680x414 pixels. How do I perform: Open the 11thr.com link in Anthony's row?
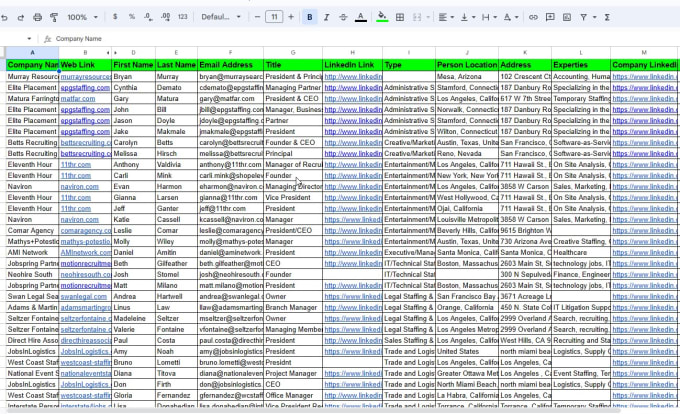pyautogui.click(x=76, y=165)
